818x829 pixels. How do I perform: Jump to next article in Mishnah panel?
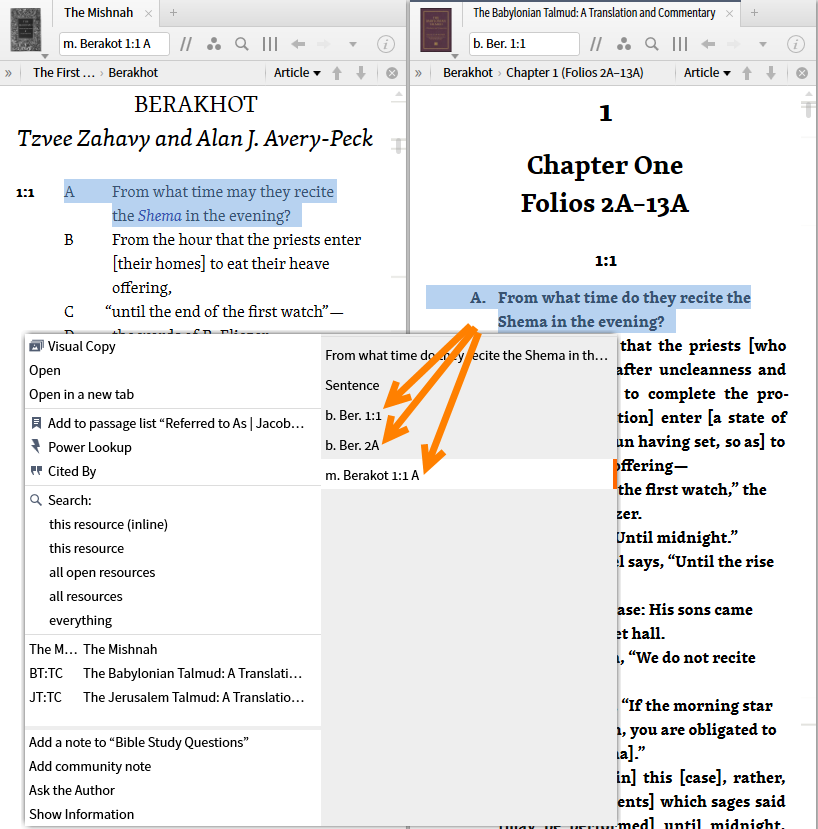[x=361, y=73]
